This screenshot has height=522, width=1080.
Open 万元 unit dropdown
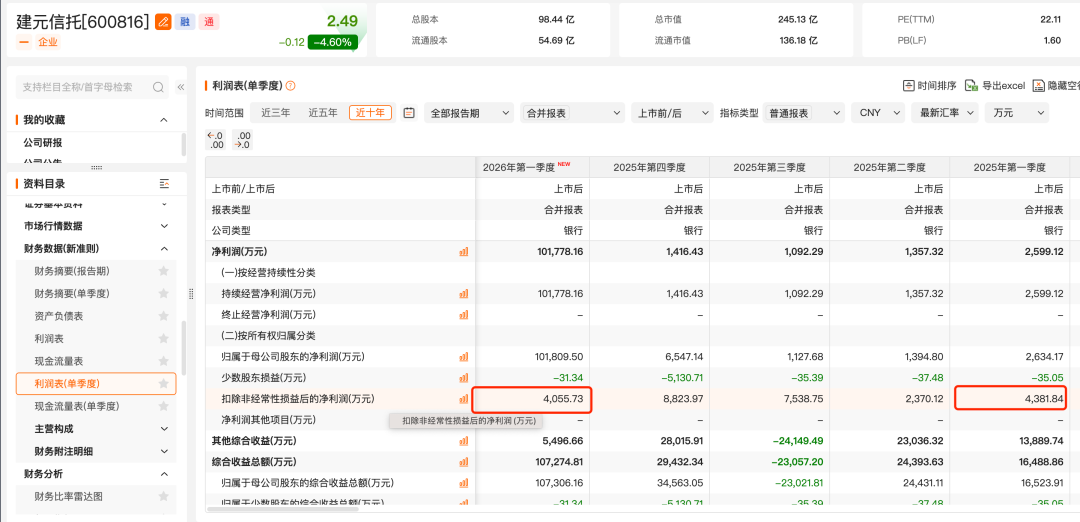tap(1017, 113)
